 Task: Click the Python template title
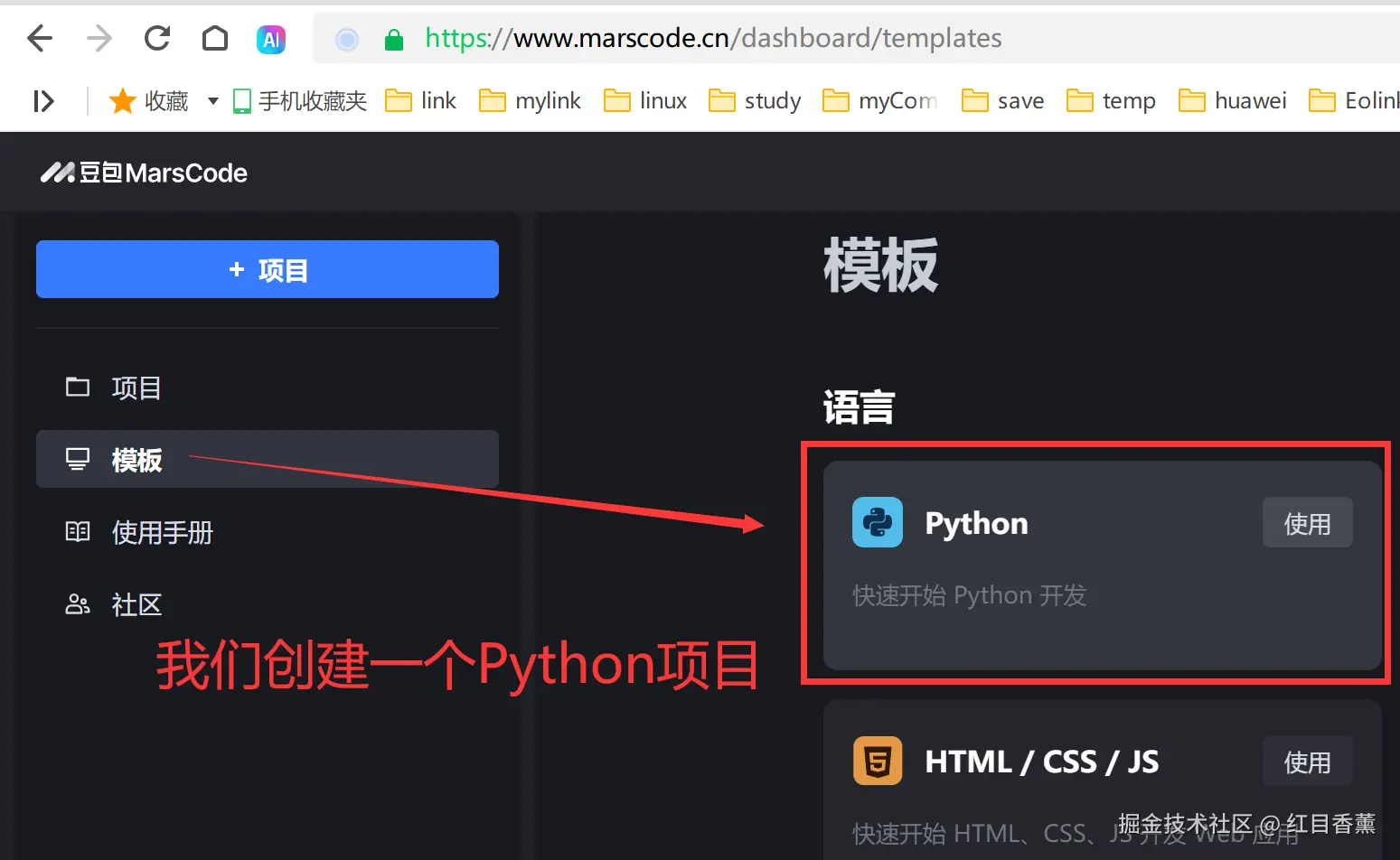coord(976,523)
